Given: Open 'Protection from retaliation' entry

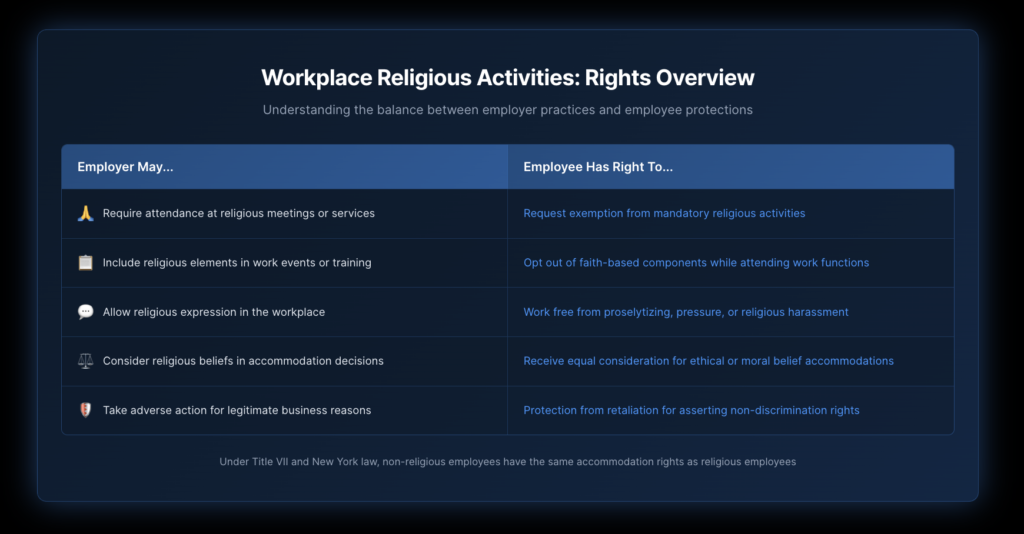Looking at the screenshot, I should coord(692,410).
